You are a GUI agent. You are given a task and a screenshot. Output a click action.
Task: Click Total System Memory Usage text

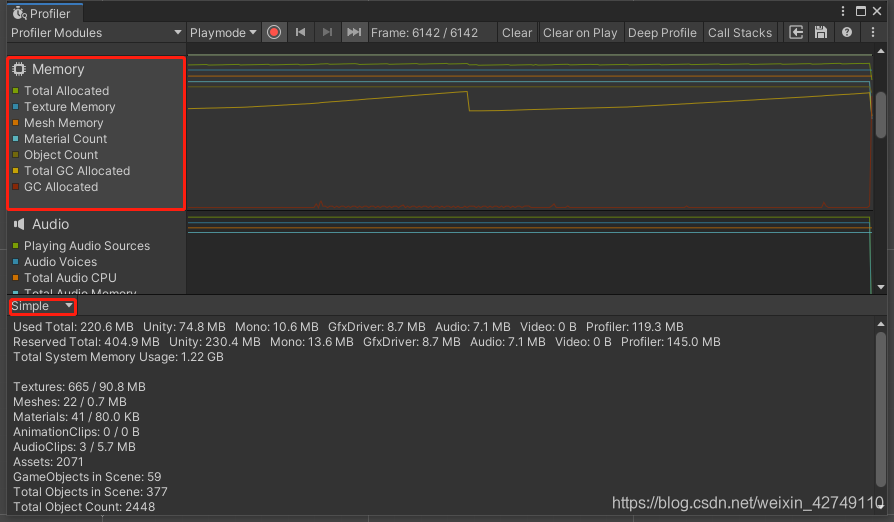pyautogui.click(x=118, y=357)
